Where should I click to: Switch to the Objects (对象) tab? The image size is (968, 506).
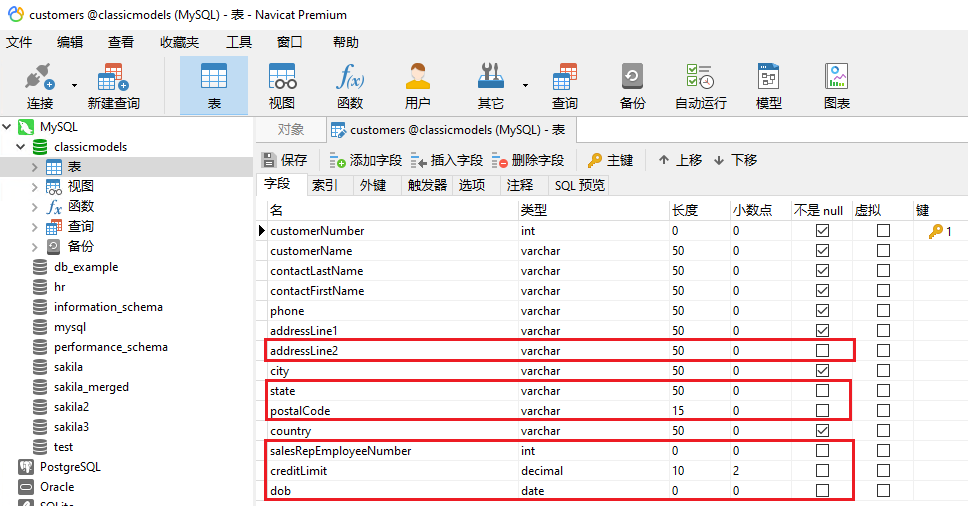291,130
